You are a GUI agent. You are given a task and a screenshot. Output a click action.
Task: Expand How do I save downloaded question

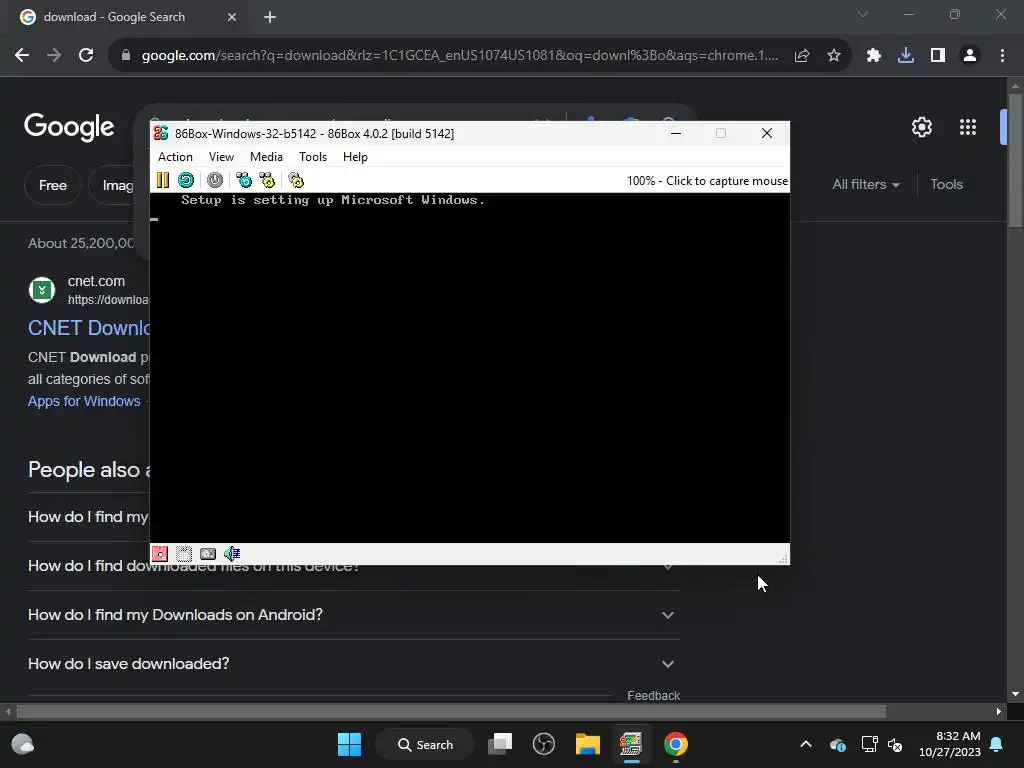click(x=353, y=664)
